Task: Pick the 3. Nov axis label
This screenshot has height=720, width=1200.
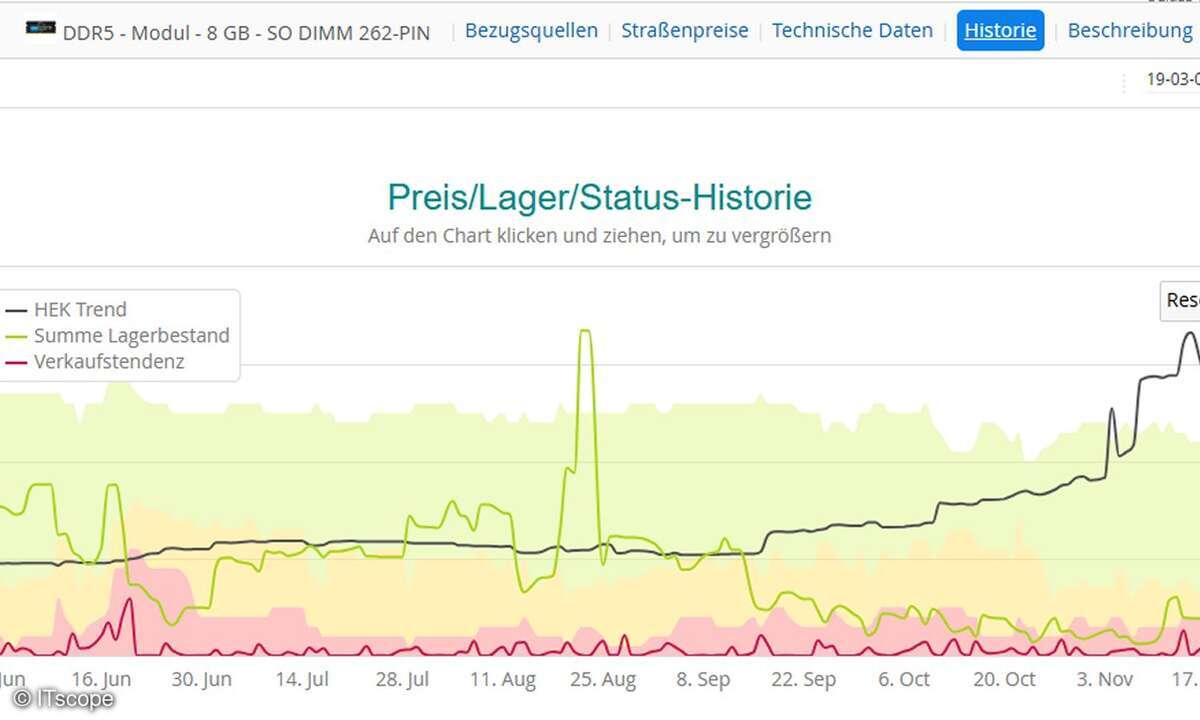Action: click(1104, 680)
